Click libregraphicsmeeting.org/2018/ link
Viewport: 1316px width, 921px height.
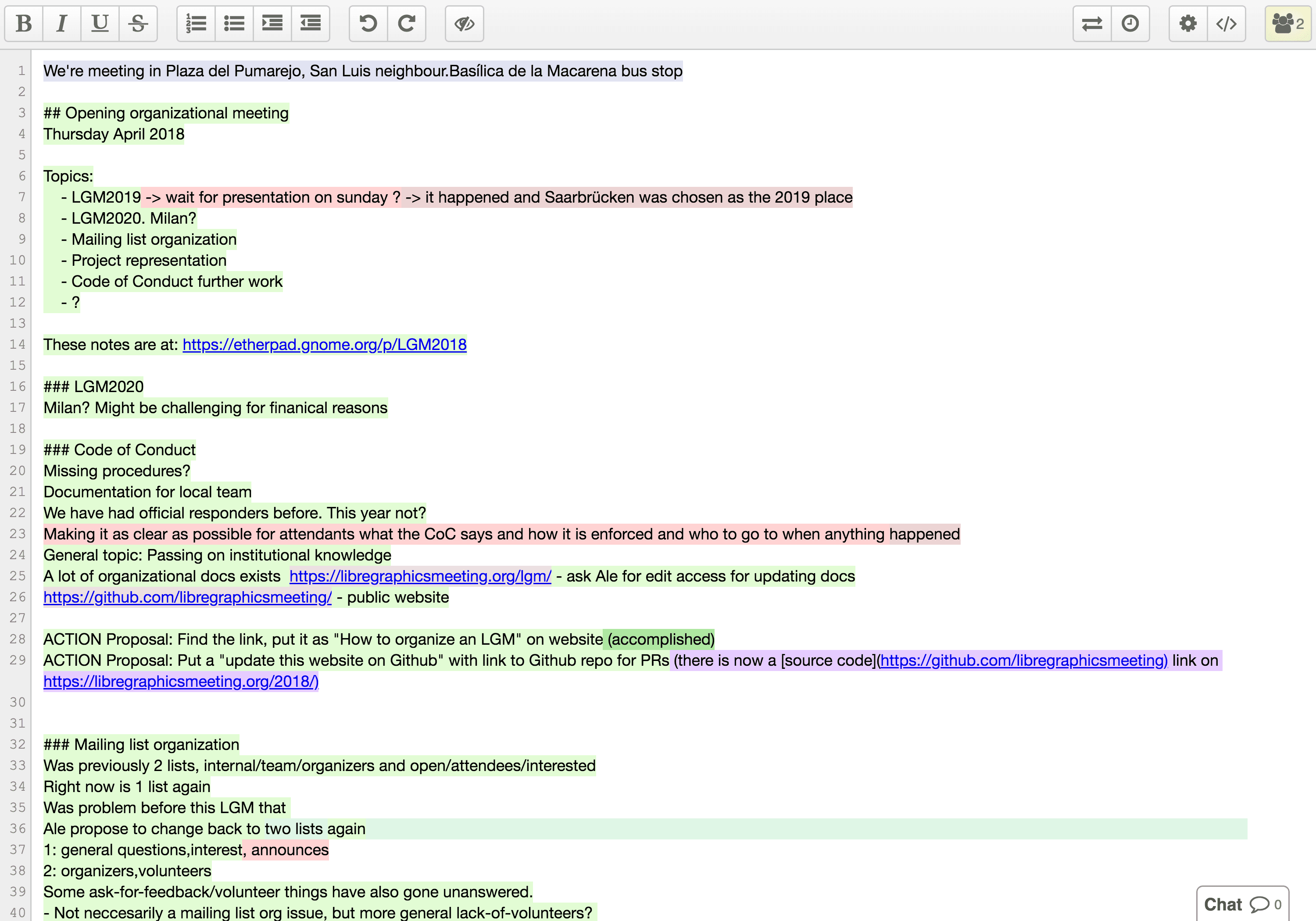click(x=181, y=681)
